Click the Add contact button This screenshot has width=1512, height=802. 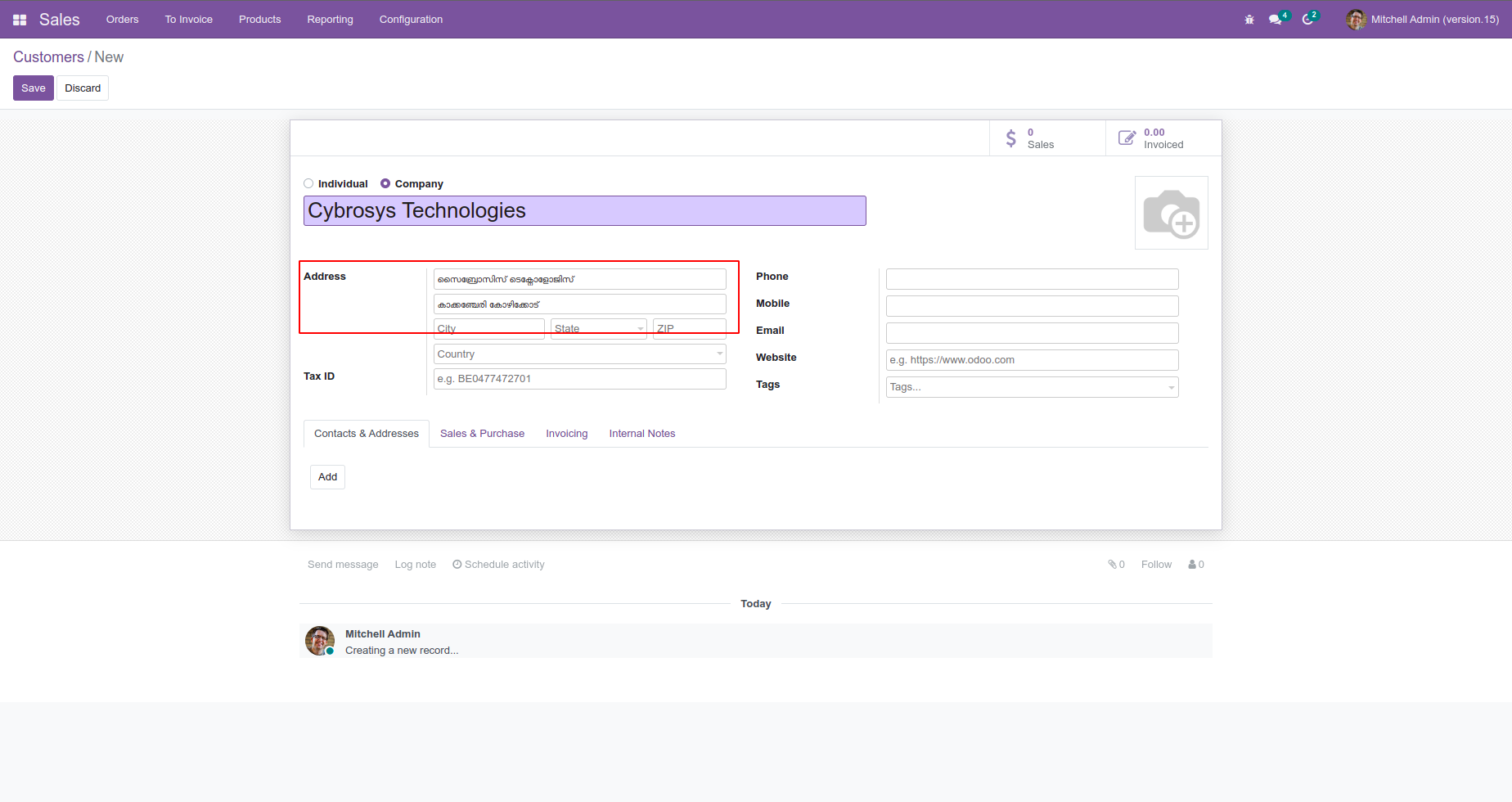[327, 477]
